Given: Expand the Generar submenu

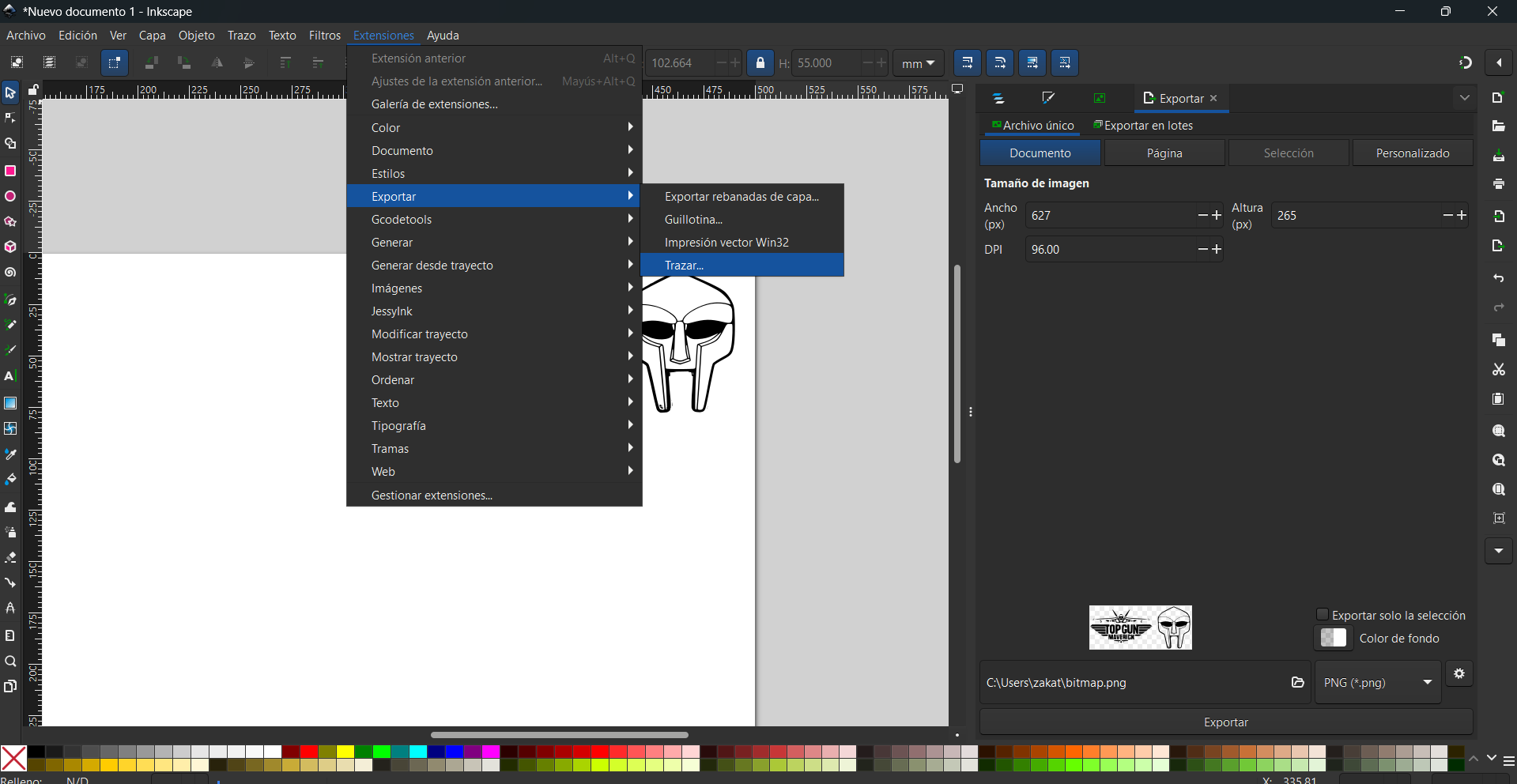Looking at the screenshot, I should tap(494, 243).
